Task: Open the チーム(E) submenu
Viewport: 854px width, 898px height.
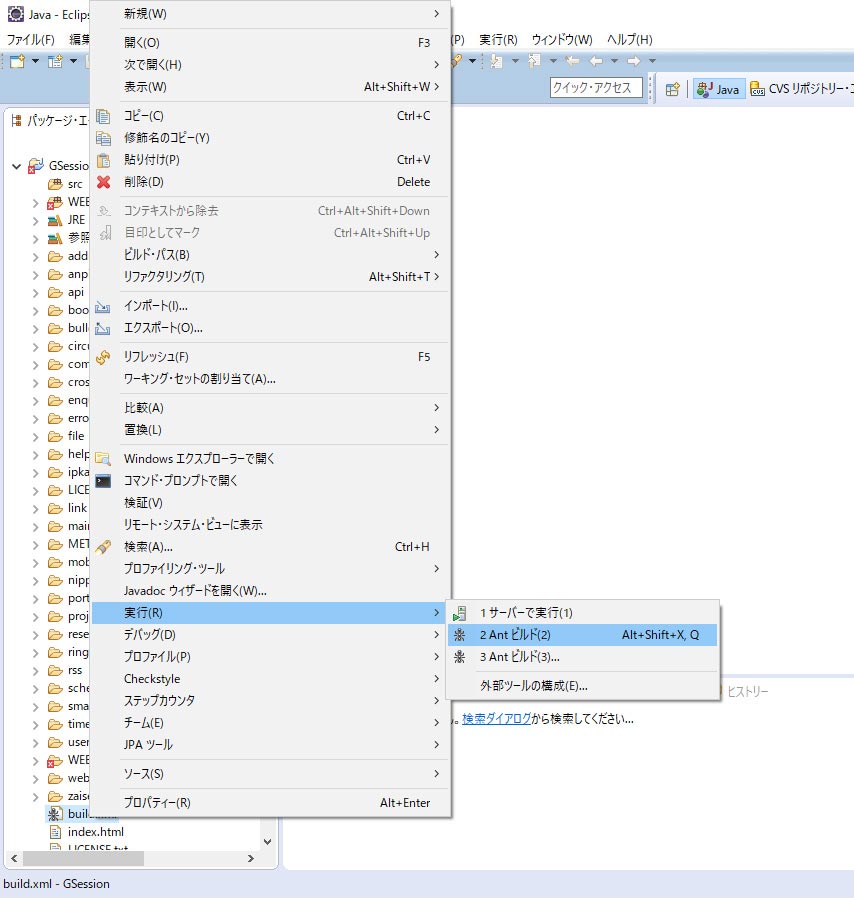Action: tap(271, 723)
